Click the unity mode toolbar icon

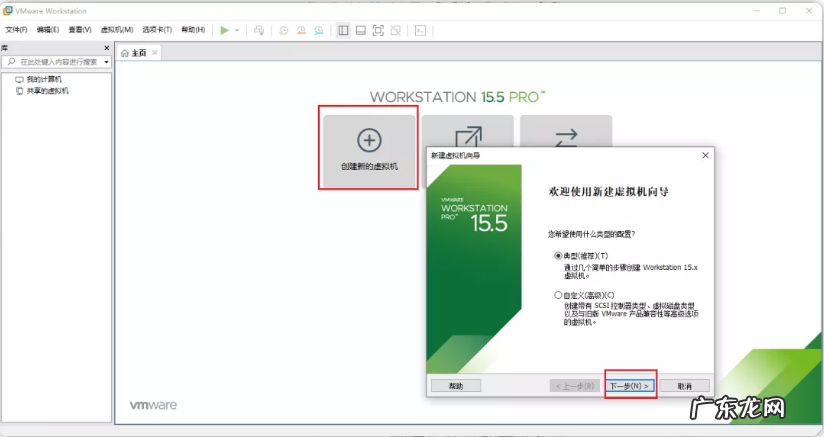(396, 30)
